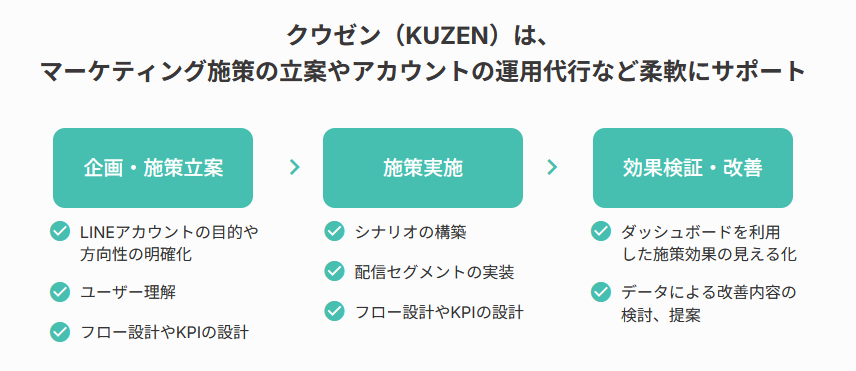
Task: Click check icon next to シナリオの構築
Action: pyautogui.click(x=334, y=231)
